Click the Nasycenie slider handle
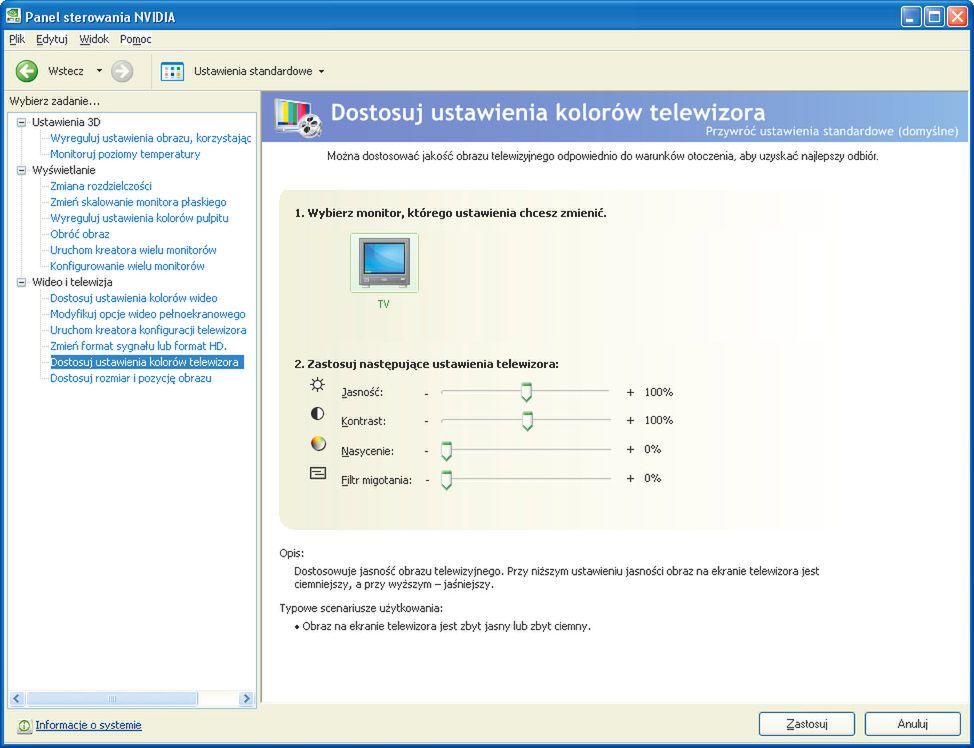Image resolution: width=974 pixels, height=748 pixels. 446,451
